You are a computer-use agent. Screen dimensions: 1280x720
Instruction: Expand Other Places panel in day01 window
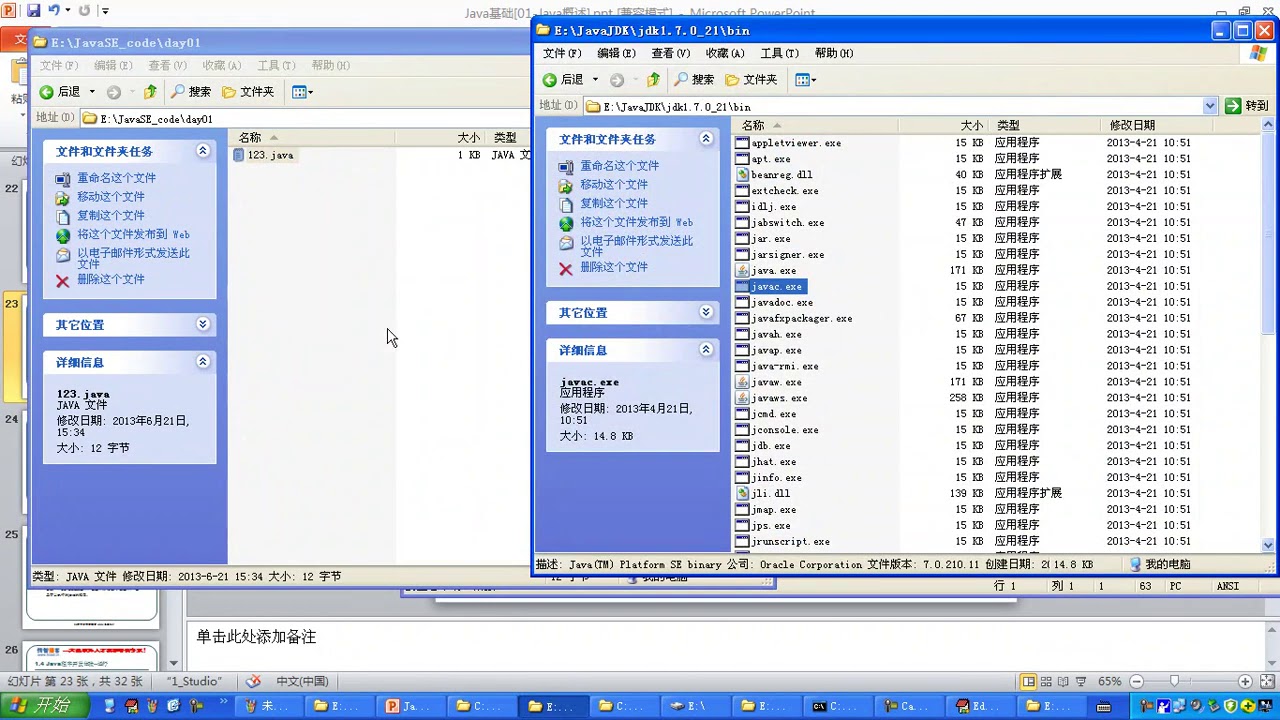tap(203, 324)
